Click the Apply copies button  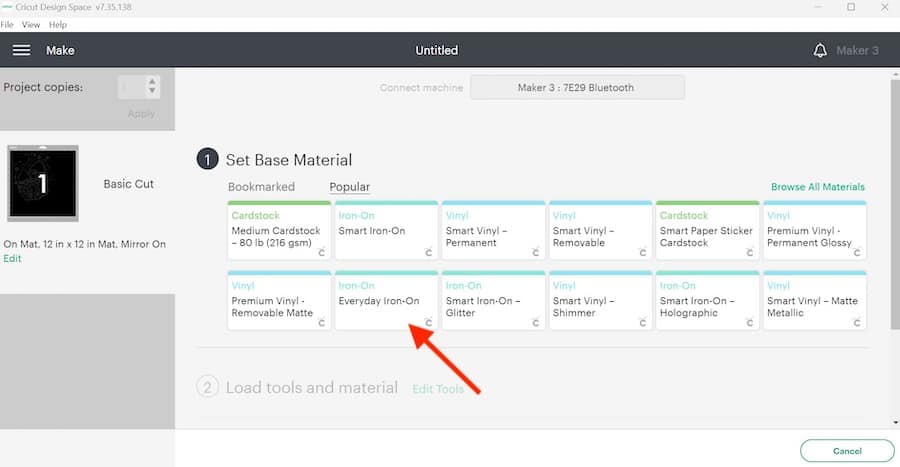pos(141,114)
